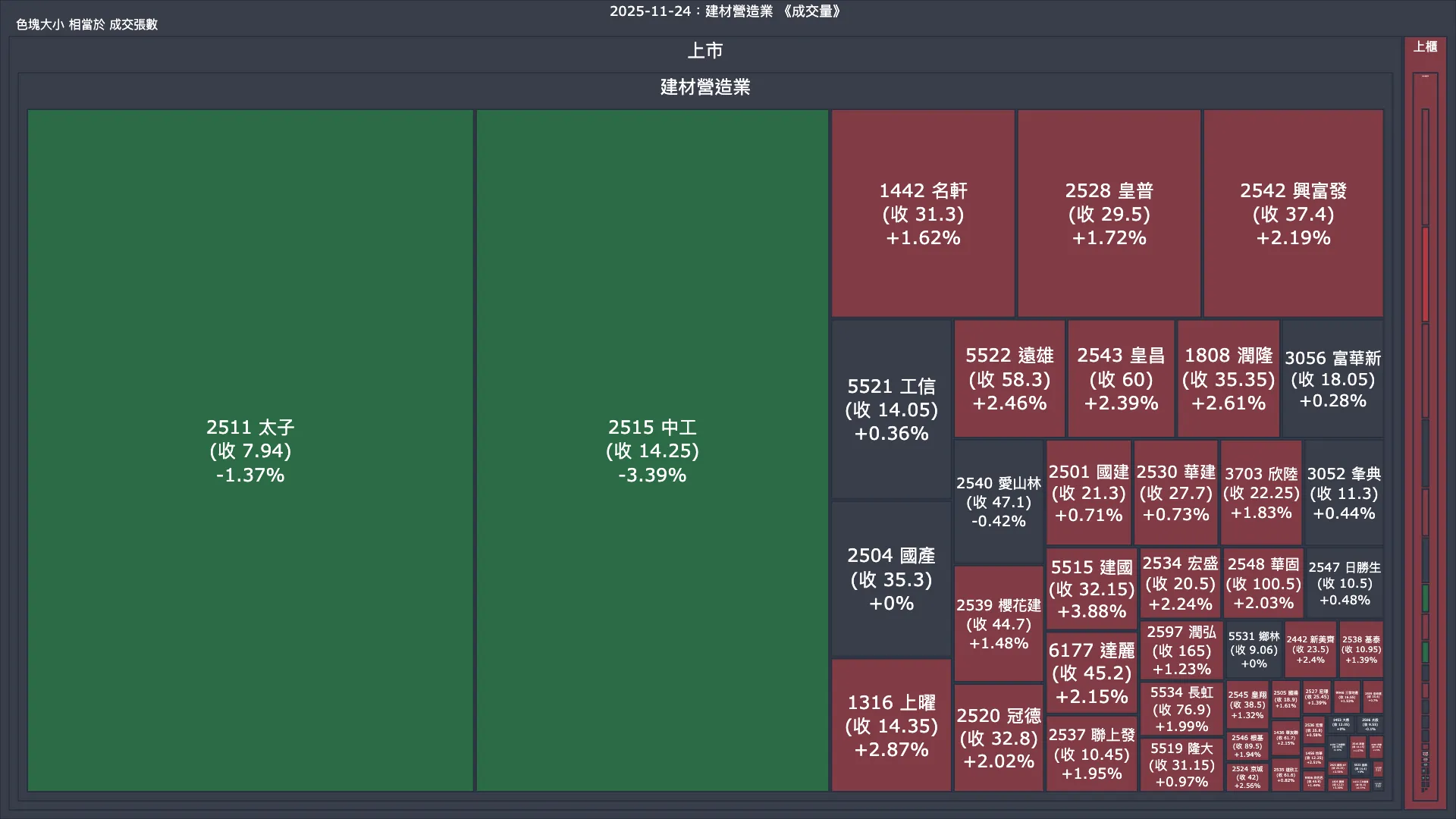Select the 上市 market header
The height and width of the screenshot is (819, 1456).
[x=704, y=51]
